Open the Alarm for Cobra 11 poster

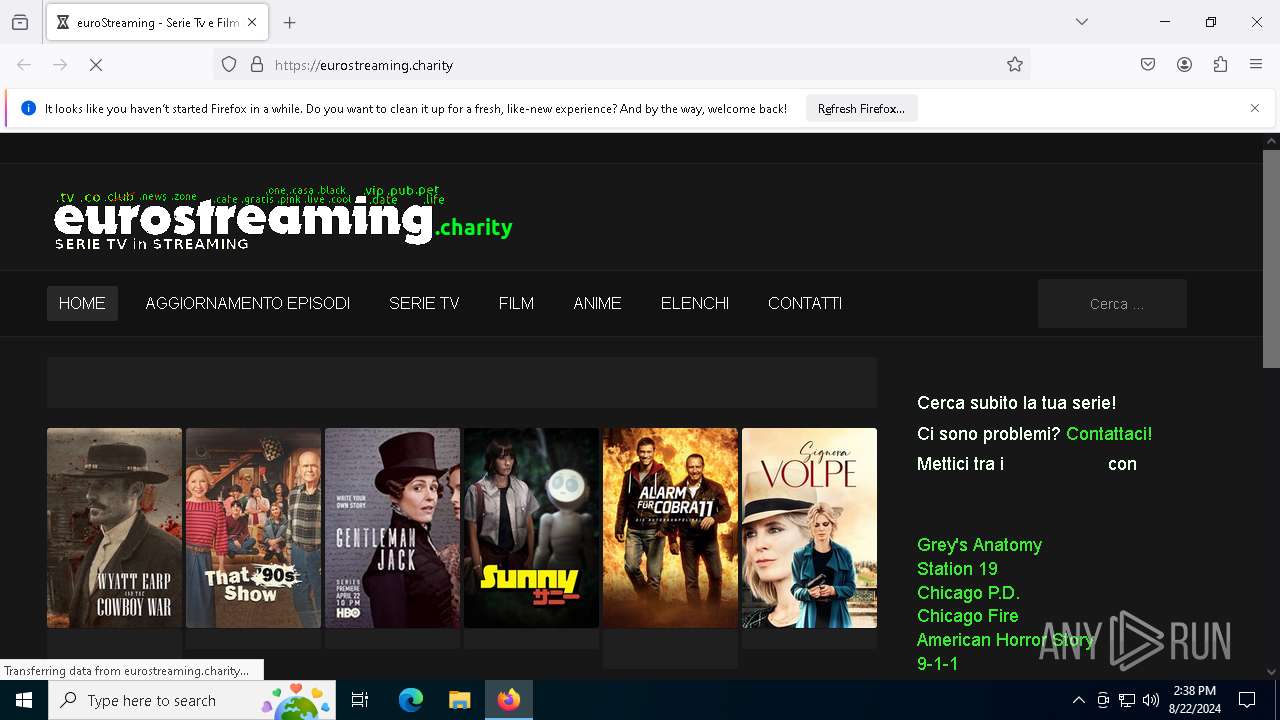pos(670,528)
